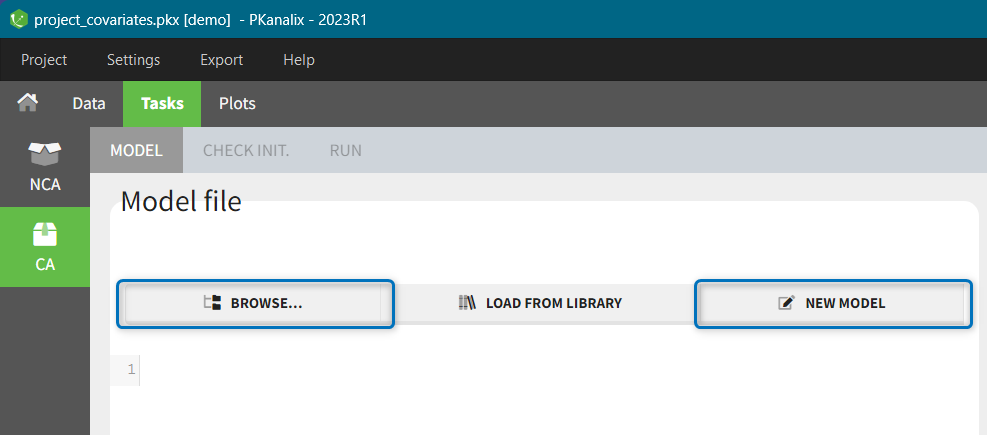Click the New Model pencil icon
Image resolution: width=987 pixels, height=435 pixels.
(787, 303)
